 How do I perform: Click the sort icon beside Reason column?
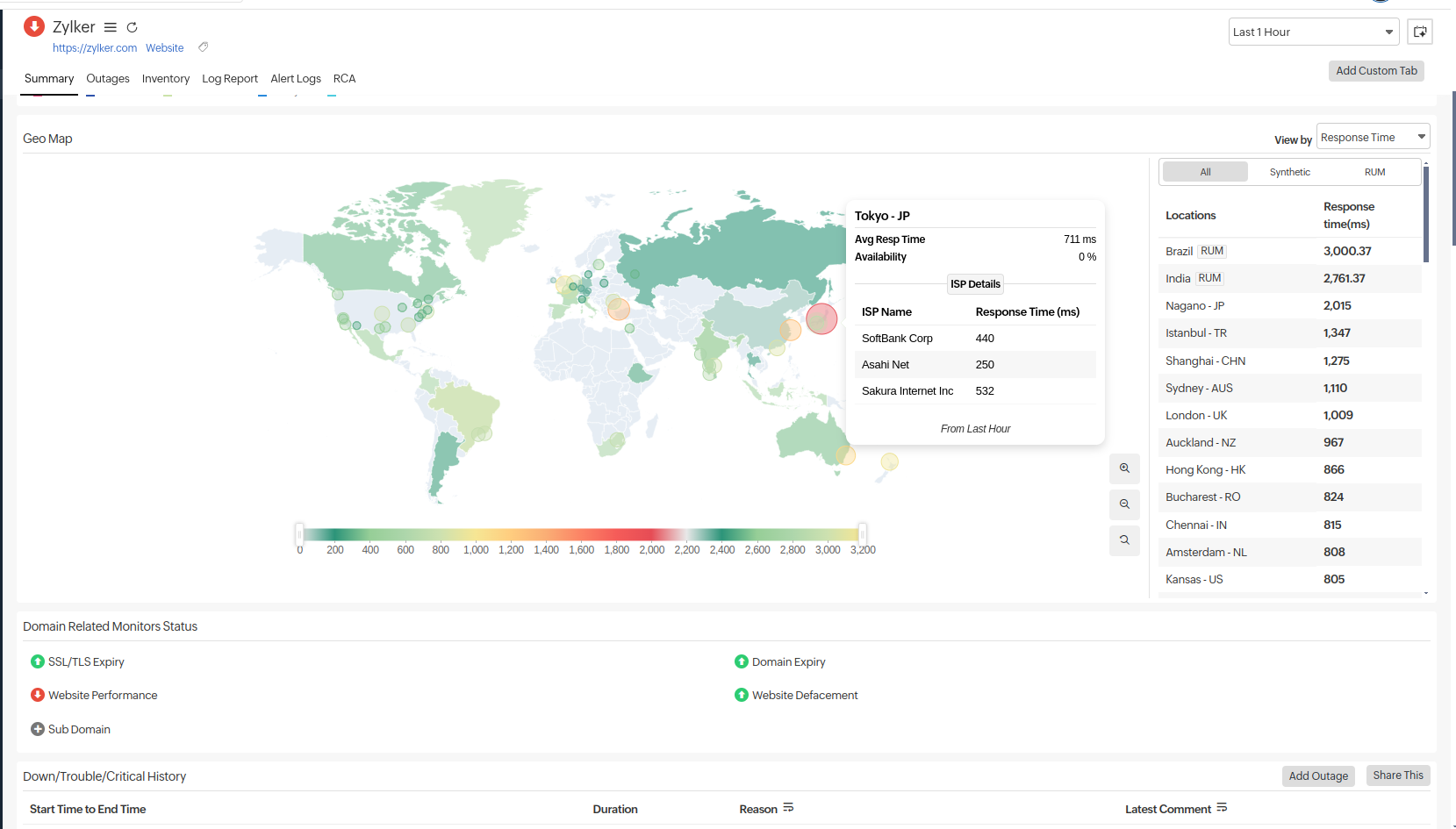click(x=788, y=808)
